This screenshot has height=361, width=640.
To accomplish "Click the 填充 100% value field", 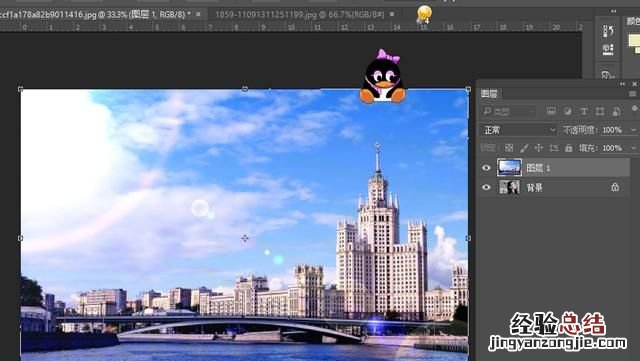I will pos(612,148).
